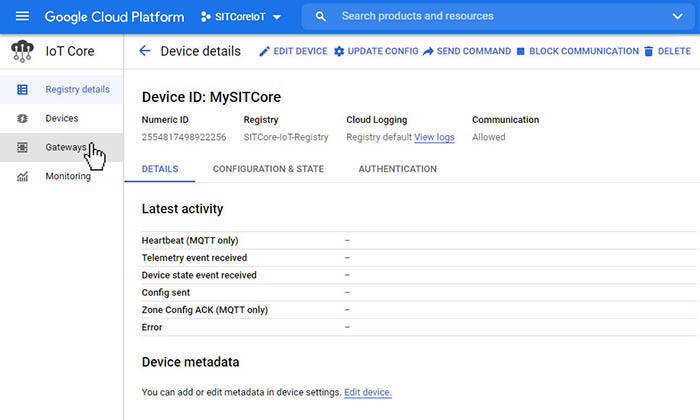
Task: Open Devices in the sidebar
Action: (x=62, y=118)
